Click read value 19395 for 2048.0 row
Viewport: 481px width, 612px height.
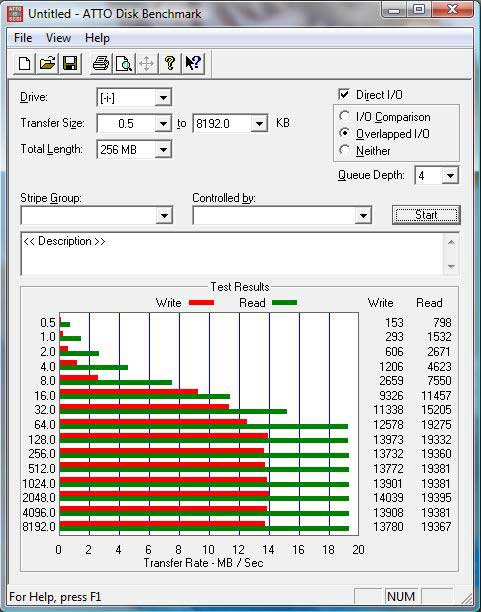[x=436, y=498]
